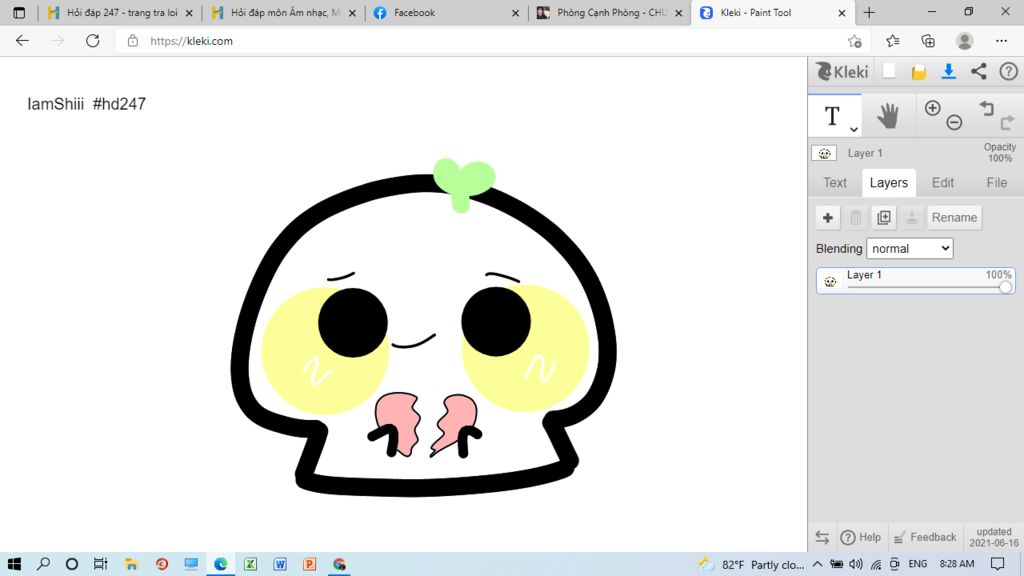Refresh the Kleki page
This screenshot has width=1024, height=576.
pyautogui.click(x=93, y=40)
